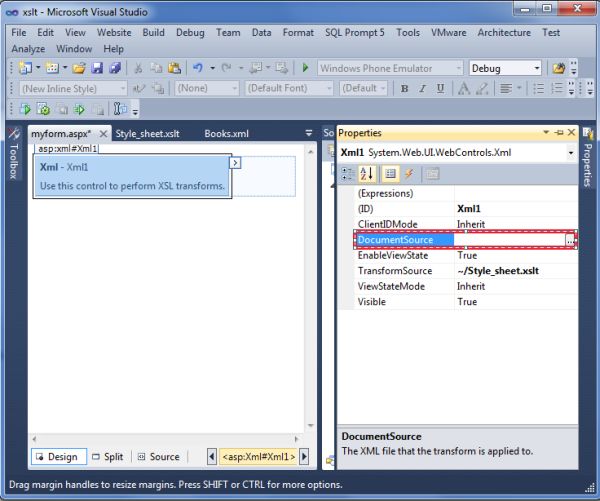Screen dimensions: 600x501
Task: Open the Website menu
Action: click(x=114, y=33)
